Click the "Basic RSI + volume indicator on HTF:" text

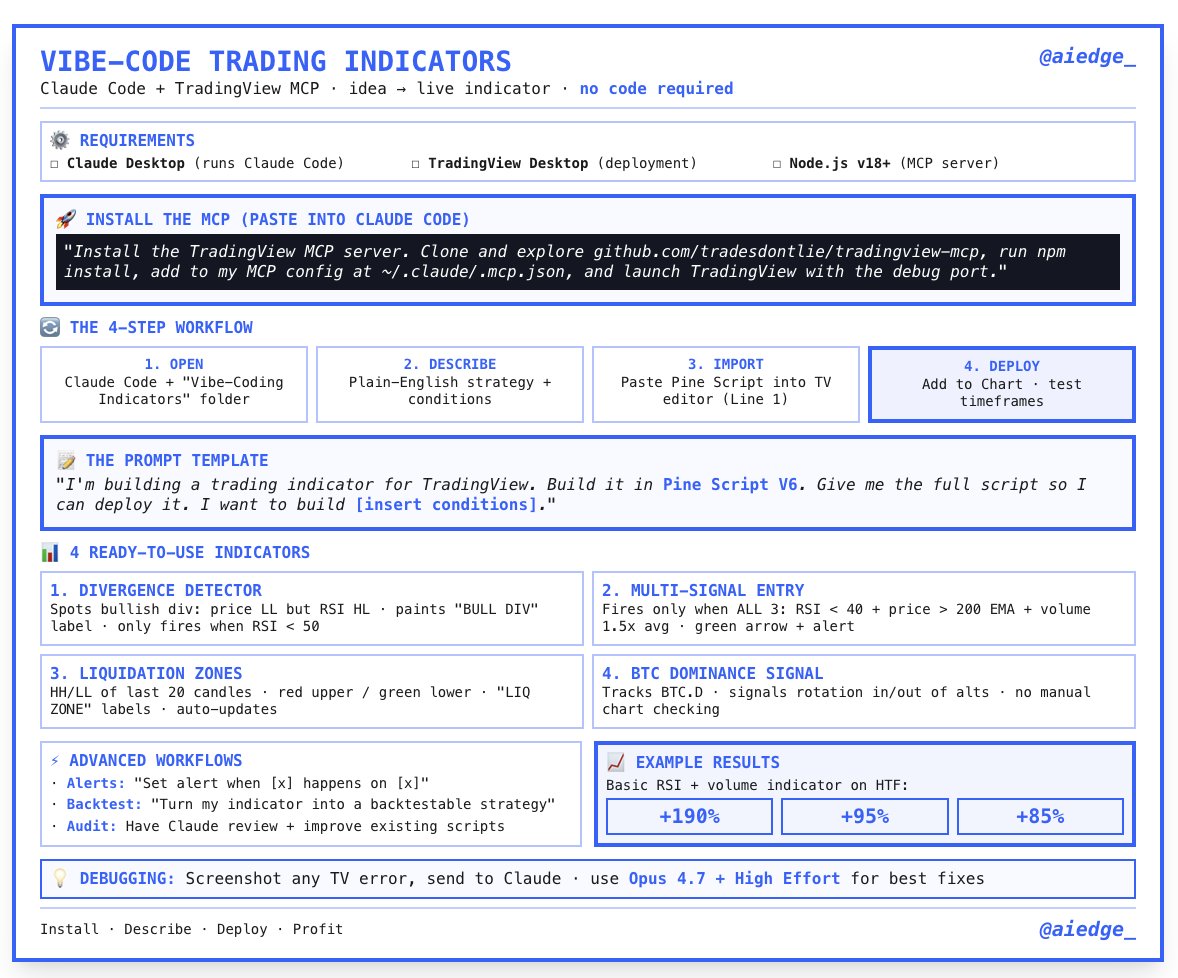click(757, 786)
